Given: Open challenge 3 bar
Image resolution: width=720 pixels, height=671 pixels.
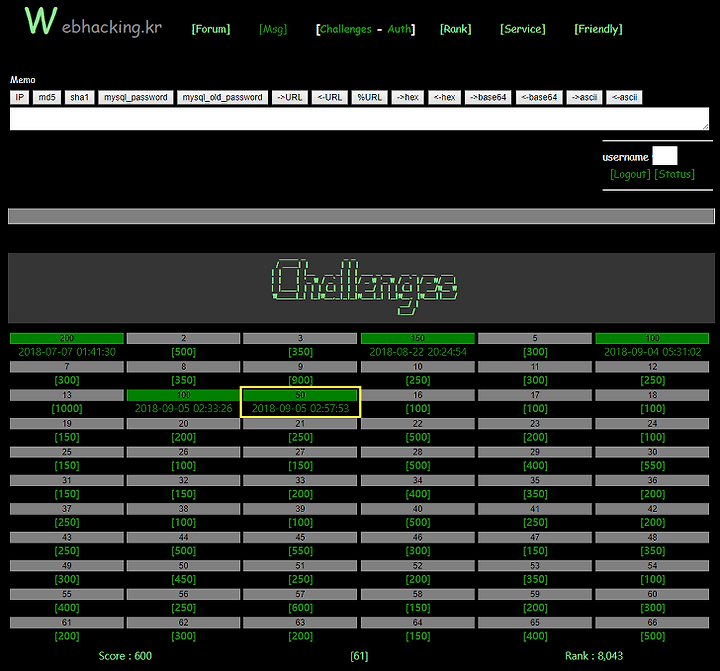Looking at the screenshot, I should pyautogui.click(x=300, y=338).
